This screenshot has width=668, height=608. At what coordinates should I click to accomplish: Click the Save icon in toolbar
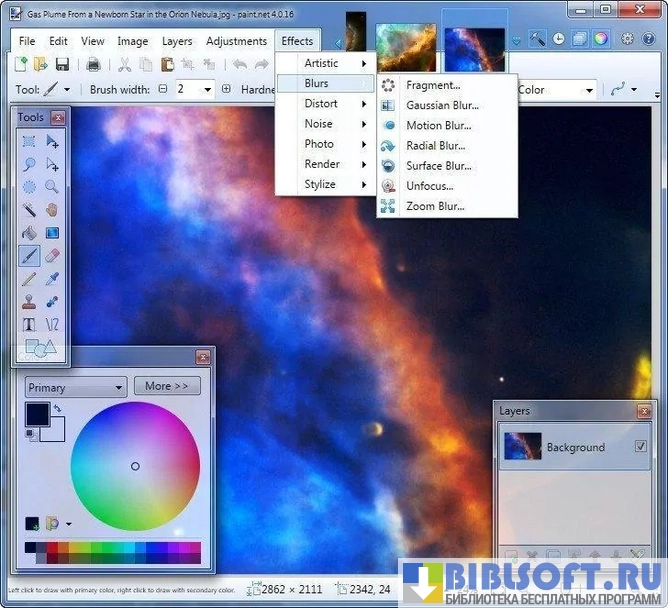point(62,65)
